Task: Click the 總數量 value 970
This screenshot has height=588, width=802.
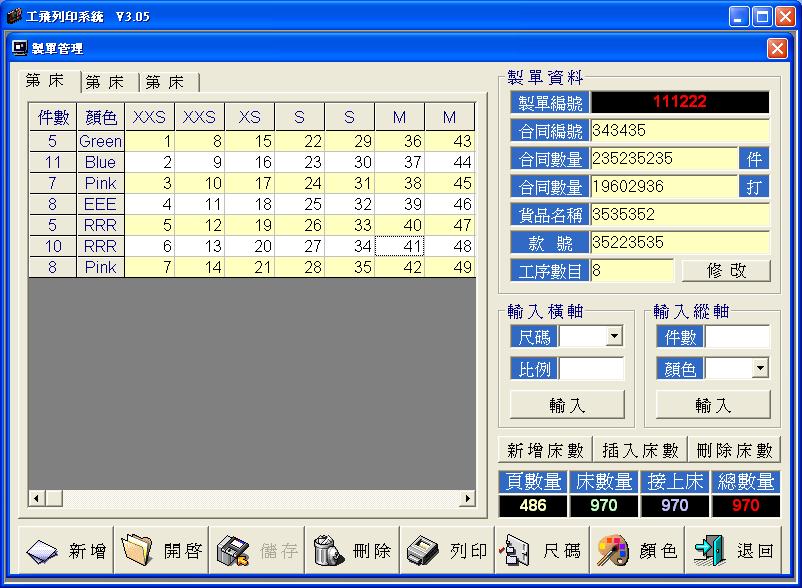Action: (745, 505)
